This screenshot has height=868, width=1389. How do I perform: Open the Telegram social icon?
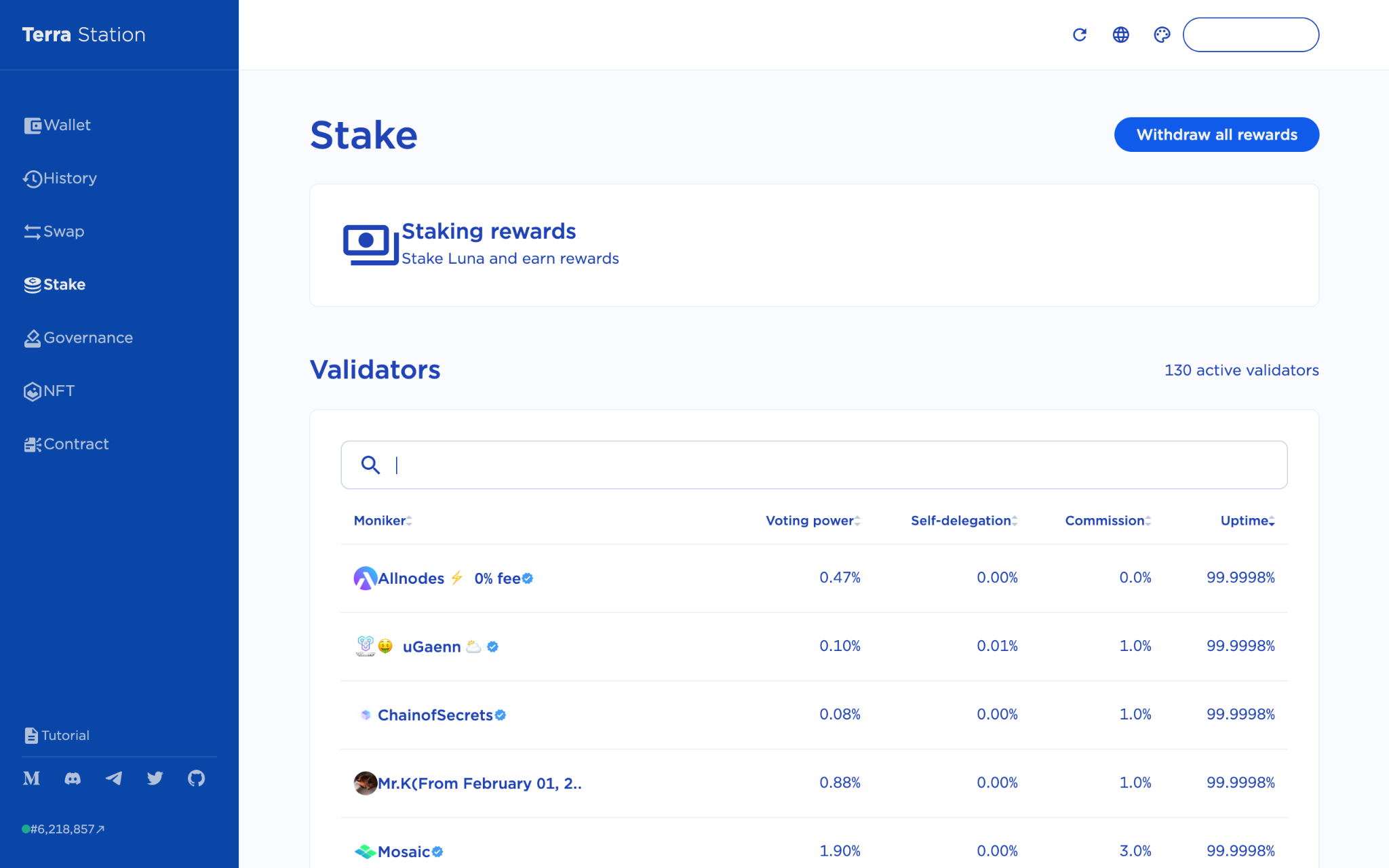(114, 778)
